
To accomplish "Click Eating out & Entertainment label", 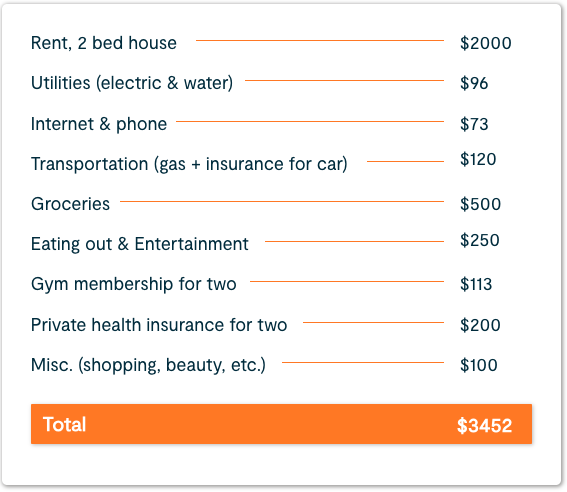I will [x=140, y=244].
